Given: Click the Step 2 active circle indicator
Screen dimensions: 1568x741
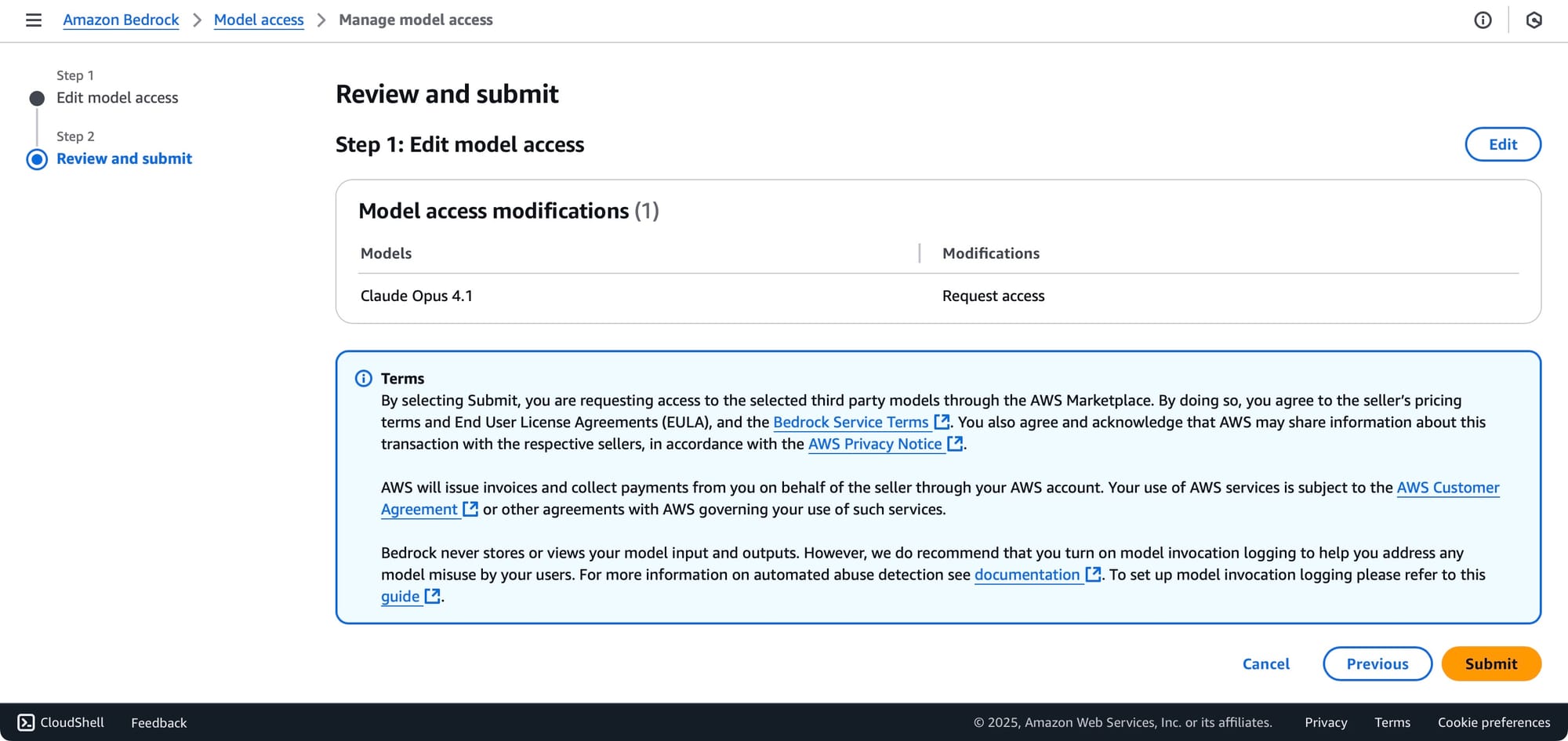Looking at the screenshot, I should click(x=37, y=159).
